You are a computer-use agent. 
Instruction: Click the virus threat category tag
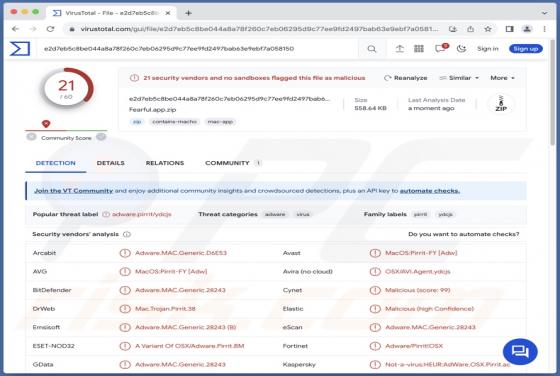pos(303,214)
